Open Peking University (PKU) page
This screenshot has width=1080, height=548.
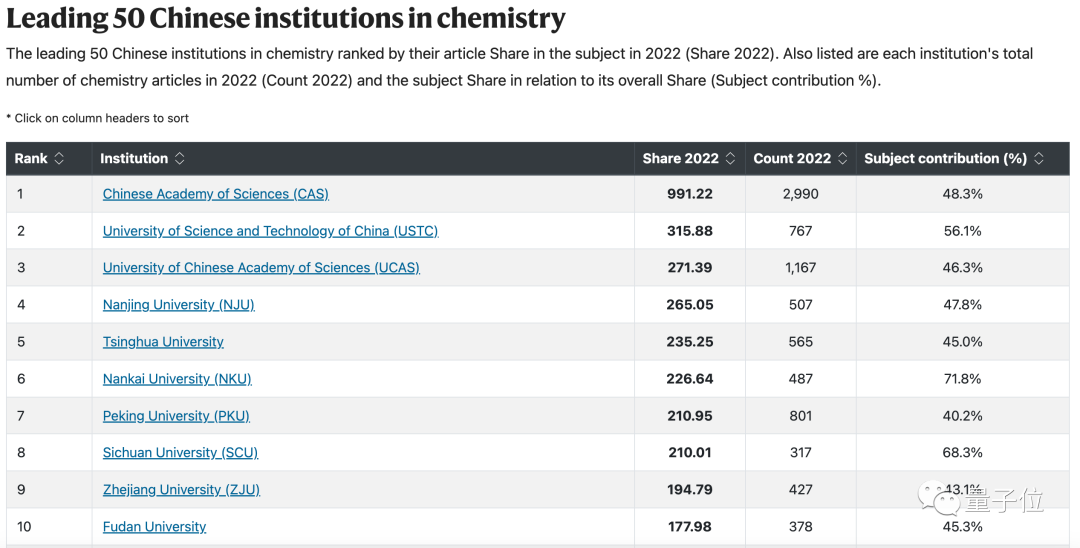(x=176, y=416)
